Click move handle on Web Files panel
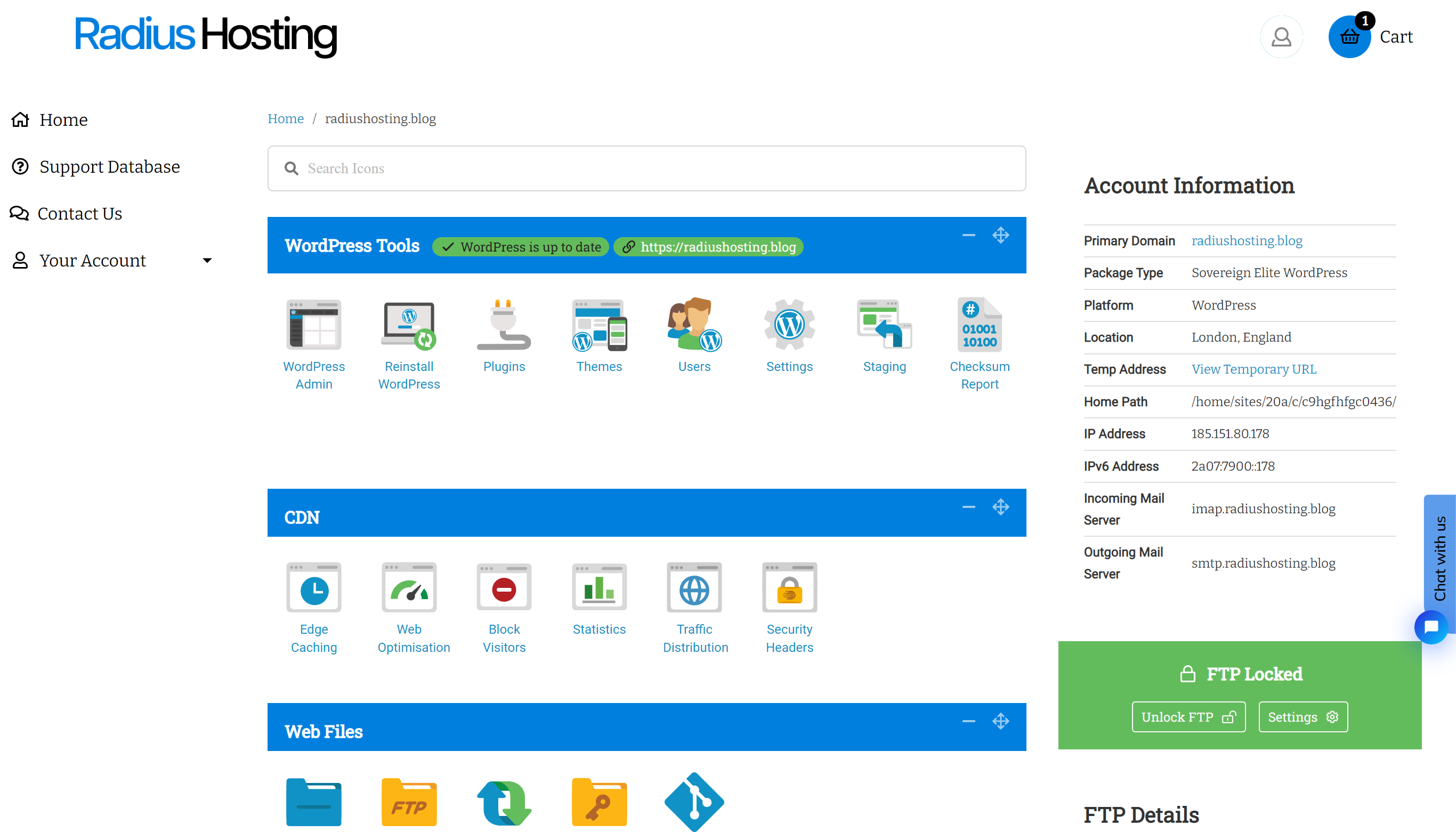 (x=1000, y=721)
